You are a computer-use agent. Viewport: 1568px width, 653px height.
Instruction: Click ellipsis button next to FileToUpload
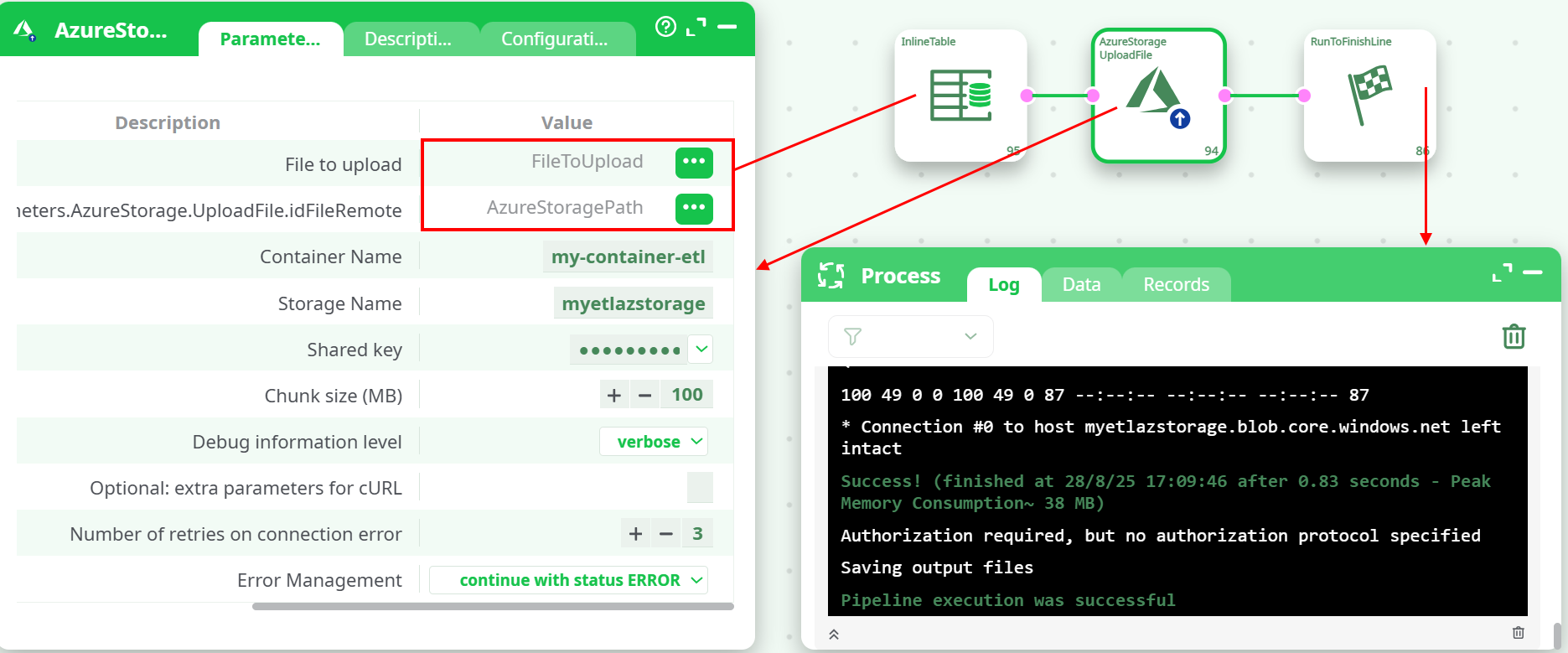pos(694,162)
